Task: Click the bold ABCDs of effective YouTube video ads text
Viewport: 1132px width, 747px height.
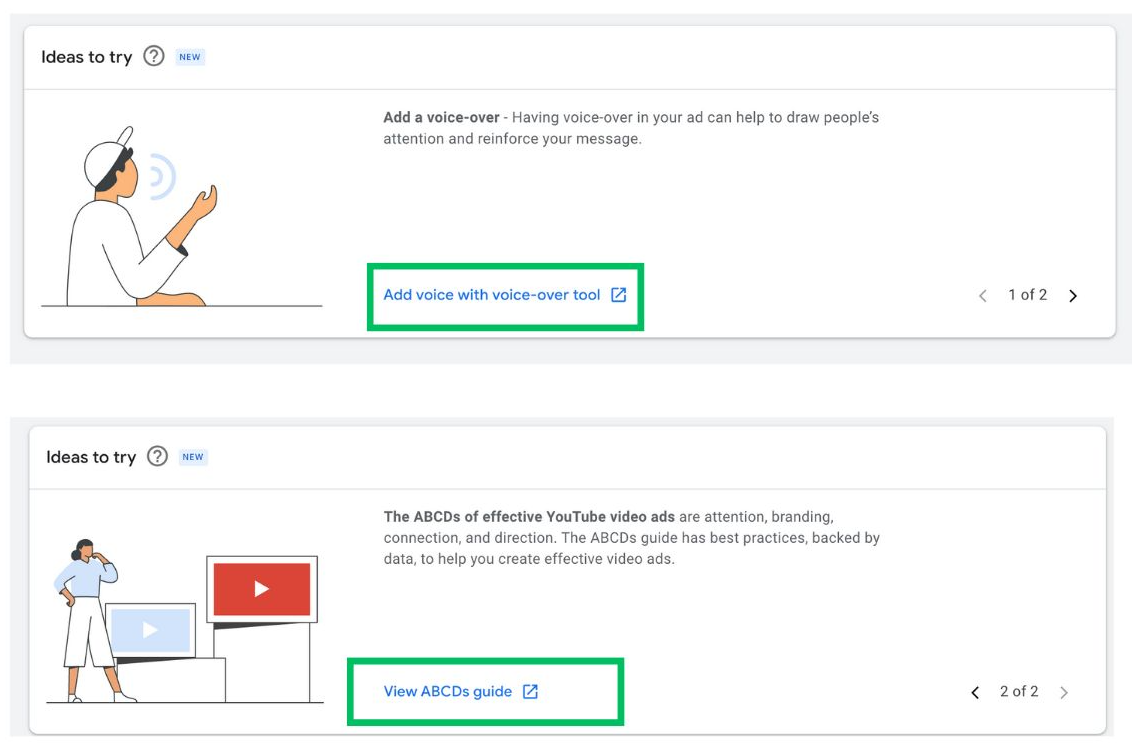Action: 529,517
